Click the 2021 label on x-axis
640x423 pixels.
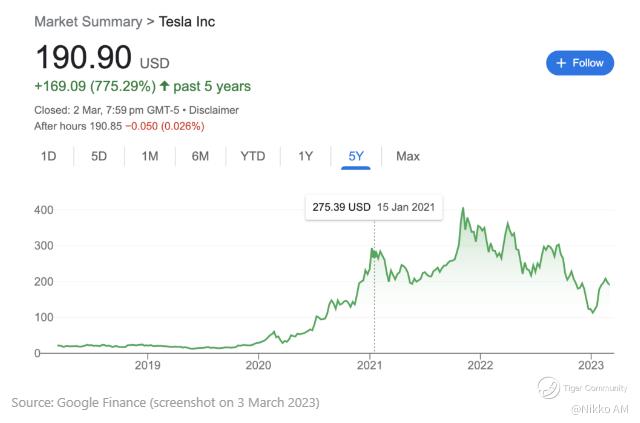[x=370, y=365]
